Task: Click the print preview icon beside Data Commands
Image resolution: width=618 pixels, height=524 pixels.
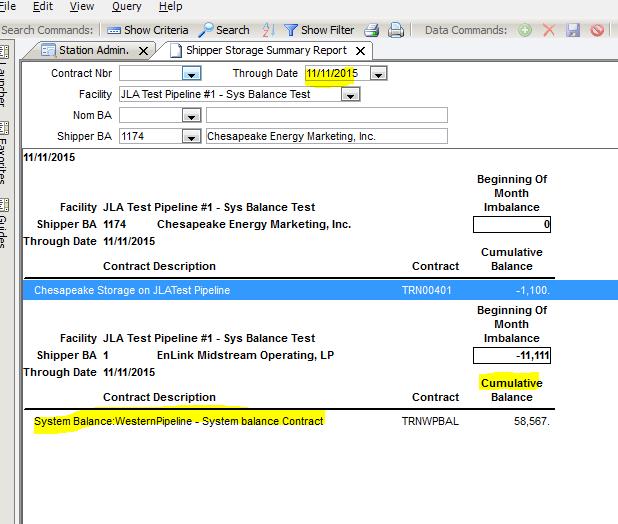Action: pyautogui.click(x=395, y=30)
